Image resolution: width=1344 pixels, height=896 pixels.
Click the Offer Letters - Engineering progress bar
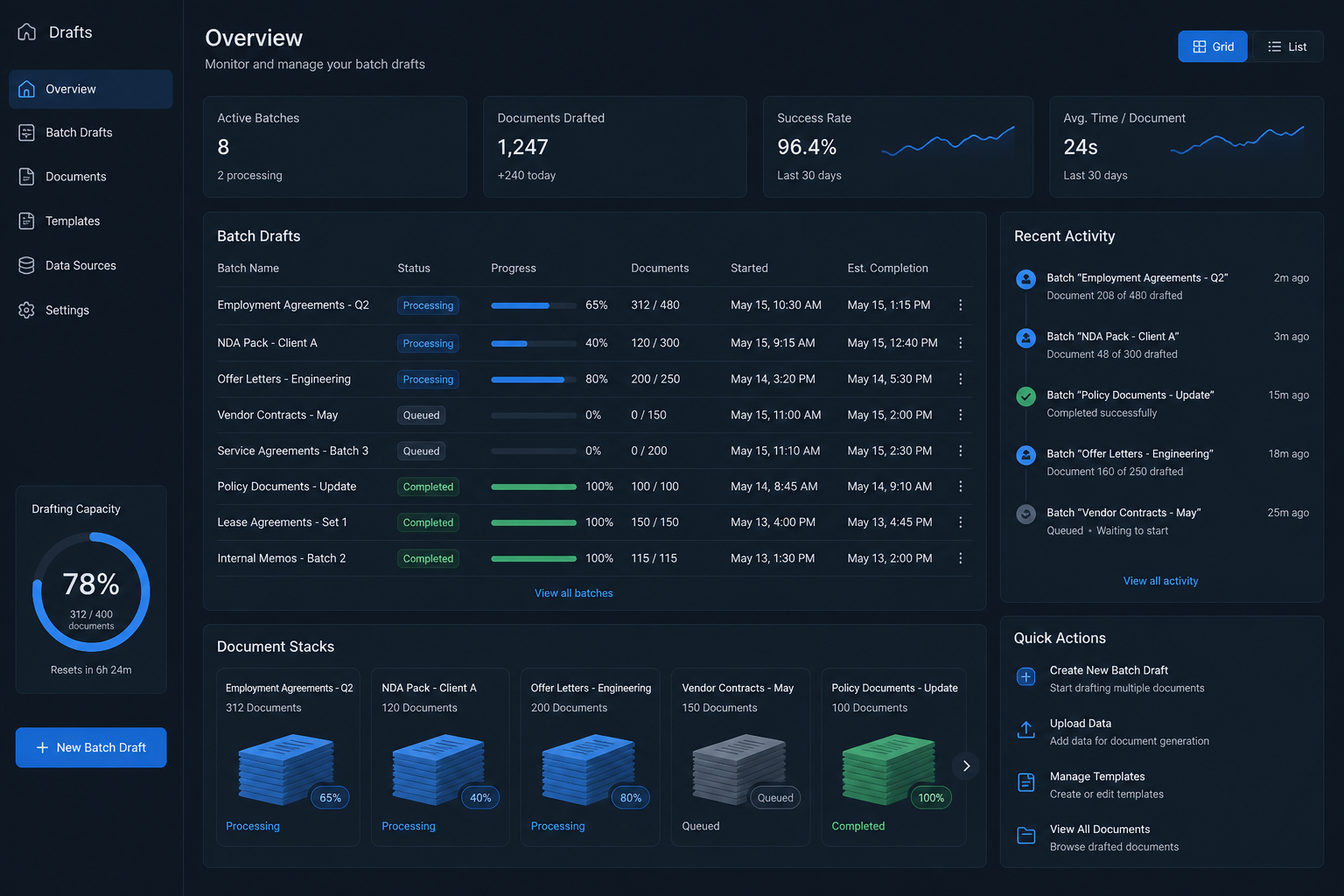point(534,380)
